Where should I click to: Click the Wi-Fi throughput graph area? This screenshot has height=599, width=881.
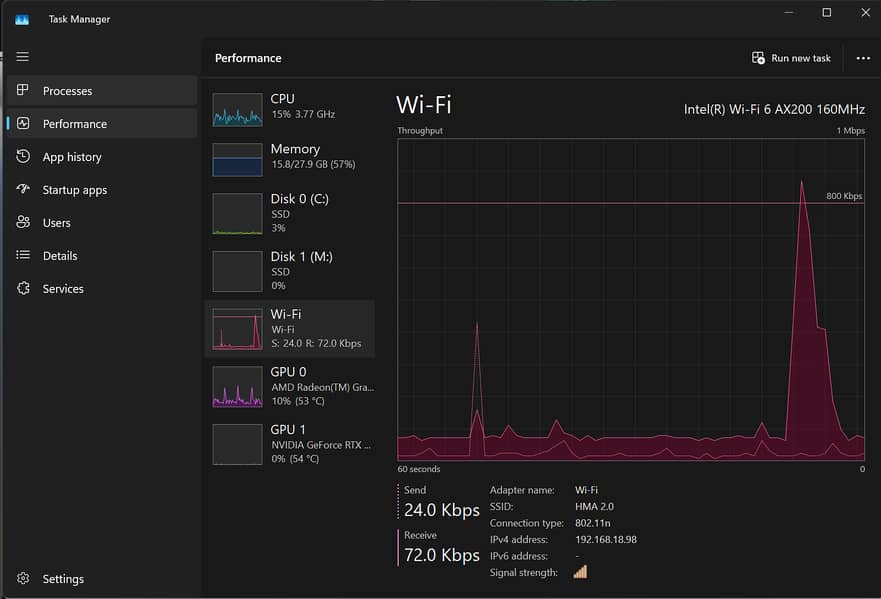tap(631, 299)
